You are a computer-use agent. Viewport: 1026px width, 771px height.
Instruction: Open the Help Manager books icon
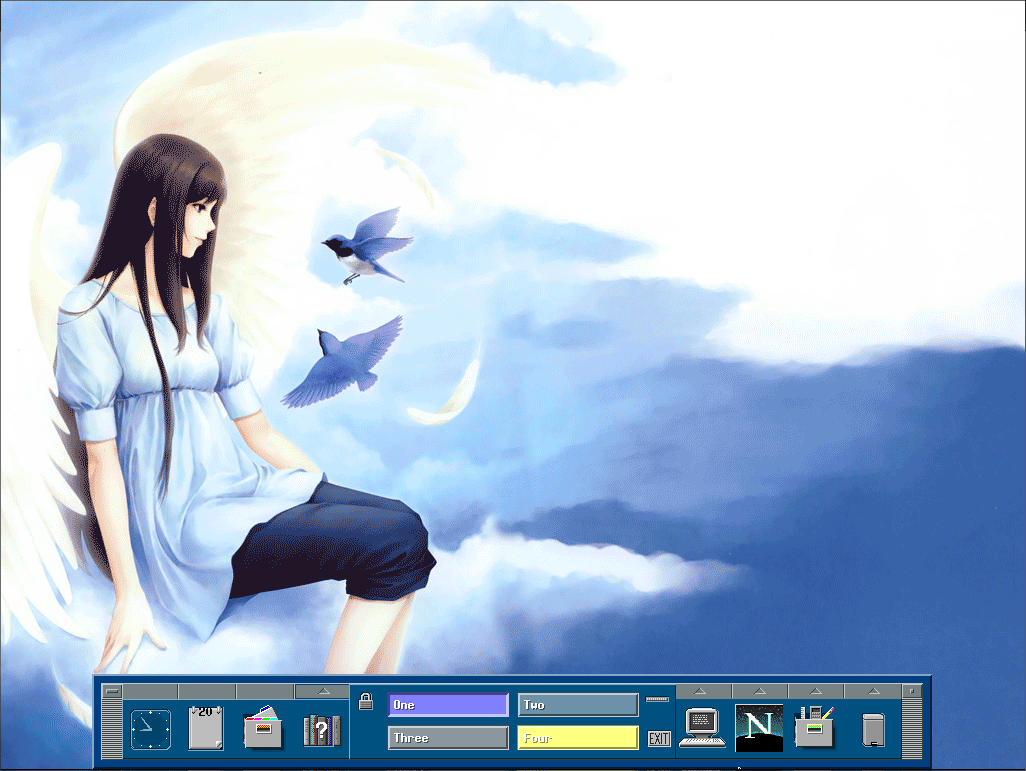click(x=322, y=729)
